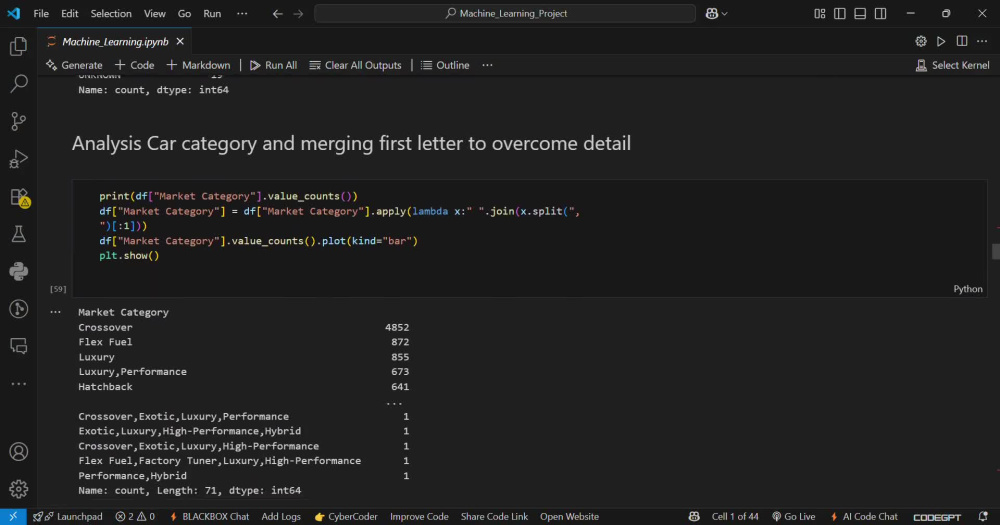
Task: Open AI Code Chat in status bar
Action: 864,517
